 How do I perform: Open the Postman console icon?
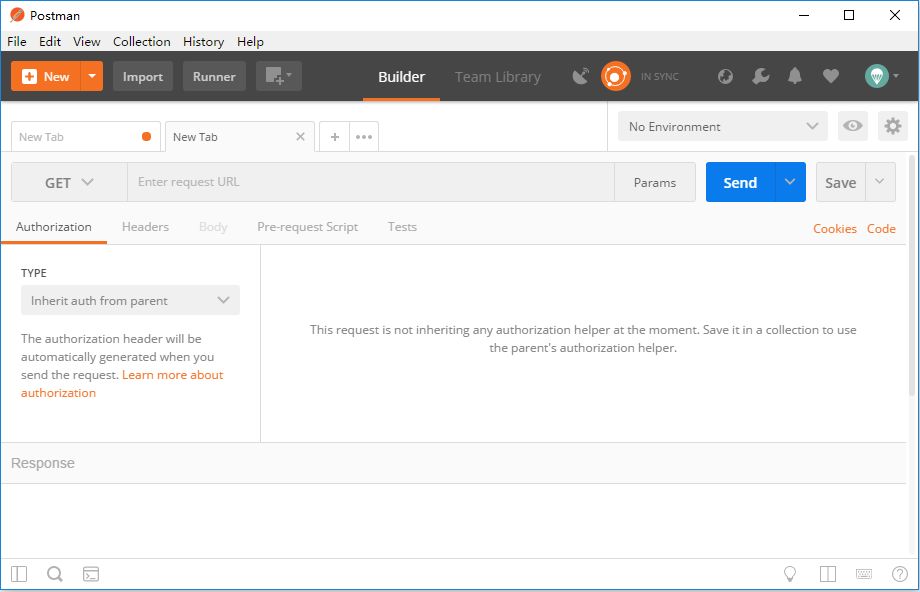click(x=91, y=574)
